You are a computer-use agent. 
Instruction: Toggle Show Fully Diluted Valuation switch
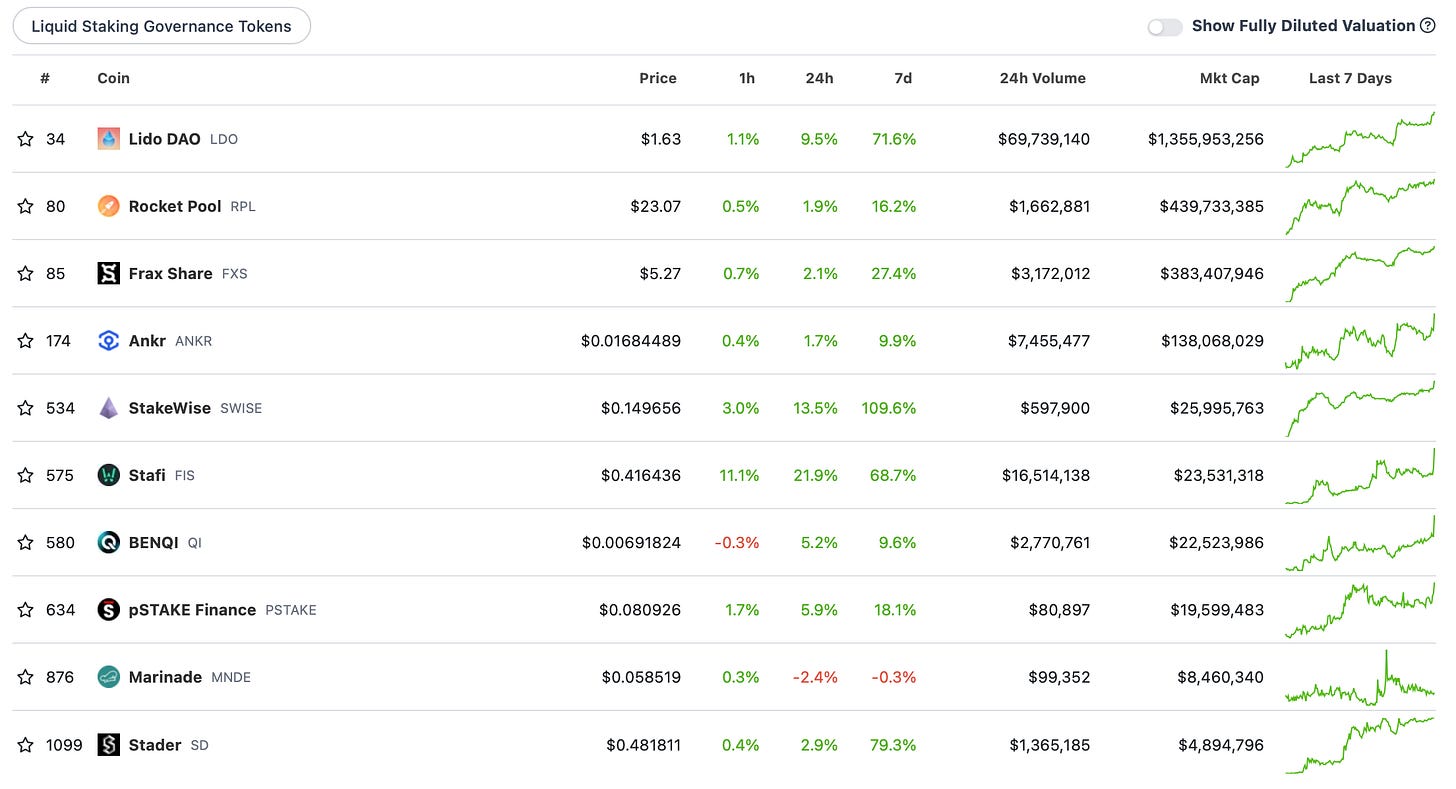(1165, 27)
